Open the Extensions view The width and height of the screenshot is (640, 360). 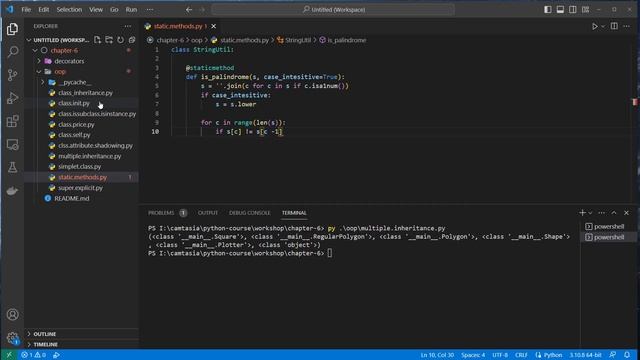coord(13,121)
